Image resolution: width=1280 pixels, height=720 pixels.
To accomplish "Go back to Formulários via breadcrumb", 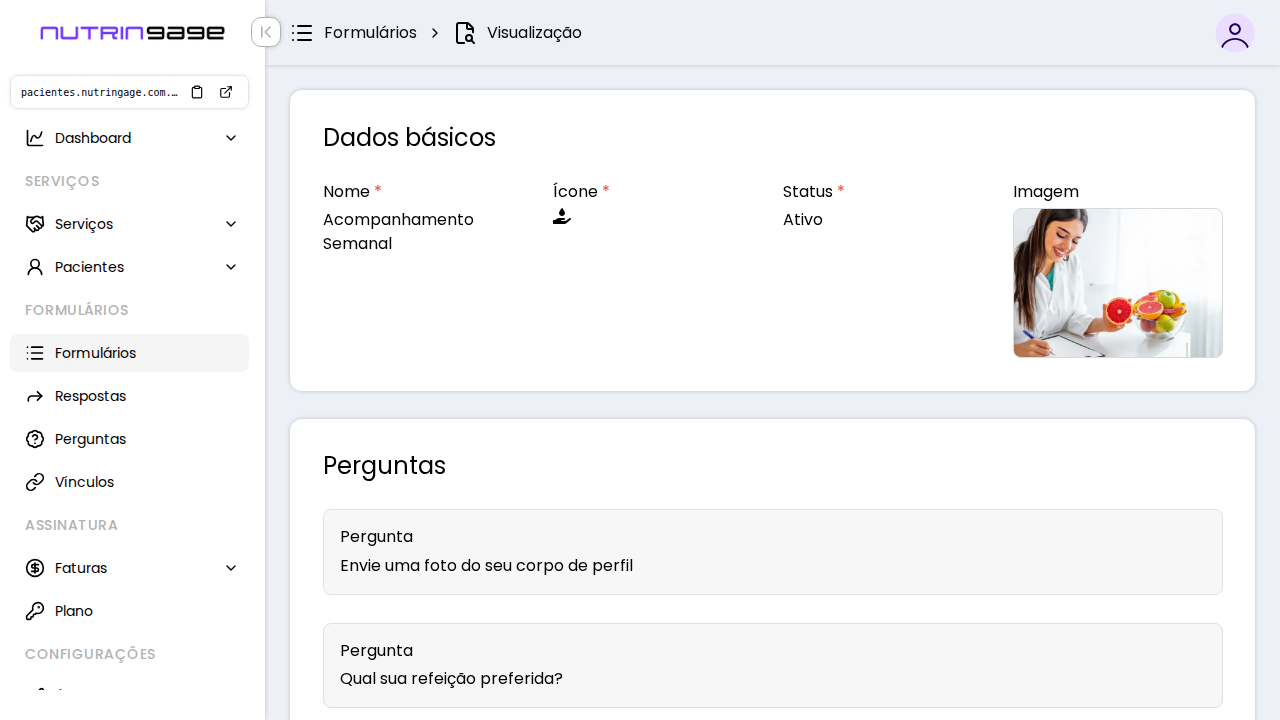I will pos(370,33).
